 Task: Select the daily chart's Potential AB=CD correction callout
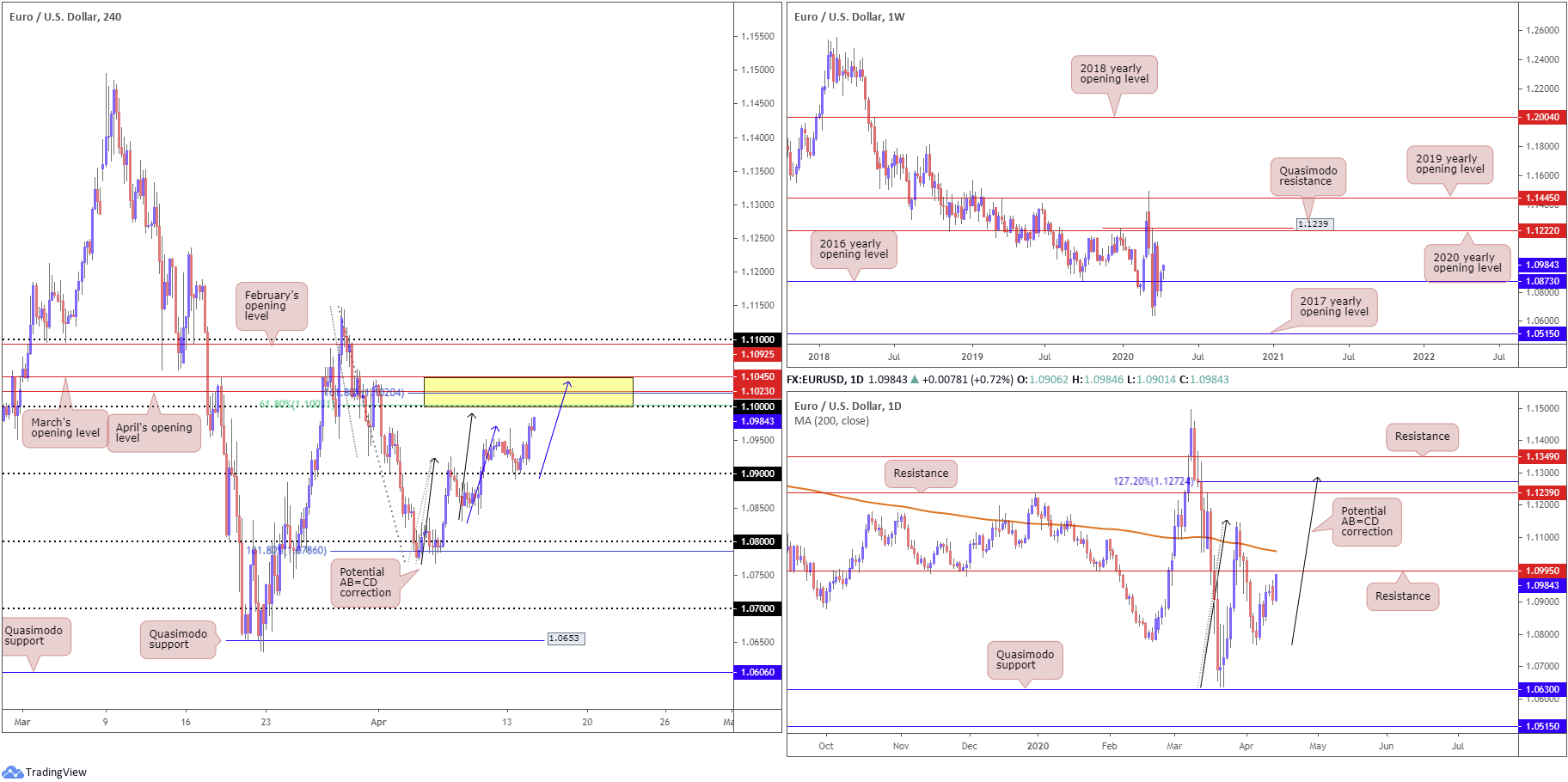1367,522
